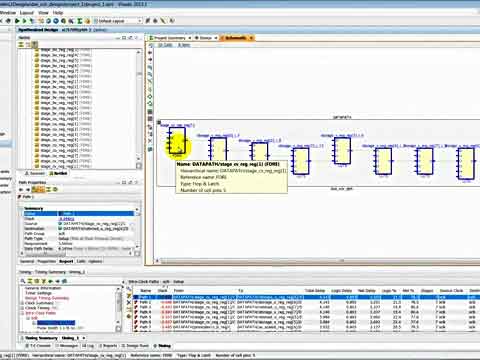Image resolution: width=480 pixels, height=360 pixels.
Task: Click the back arrow in schematic side toolbar
Action: tap(150, 52)
